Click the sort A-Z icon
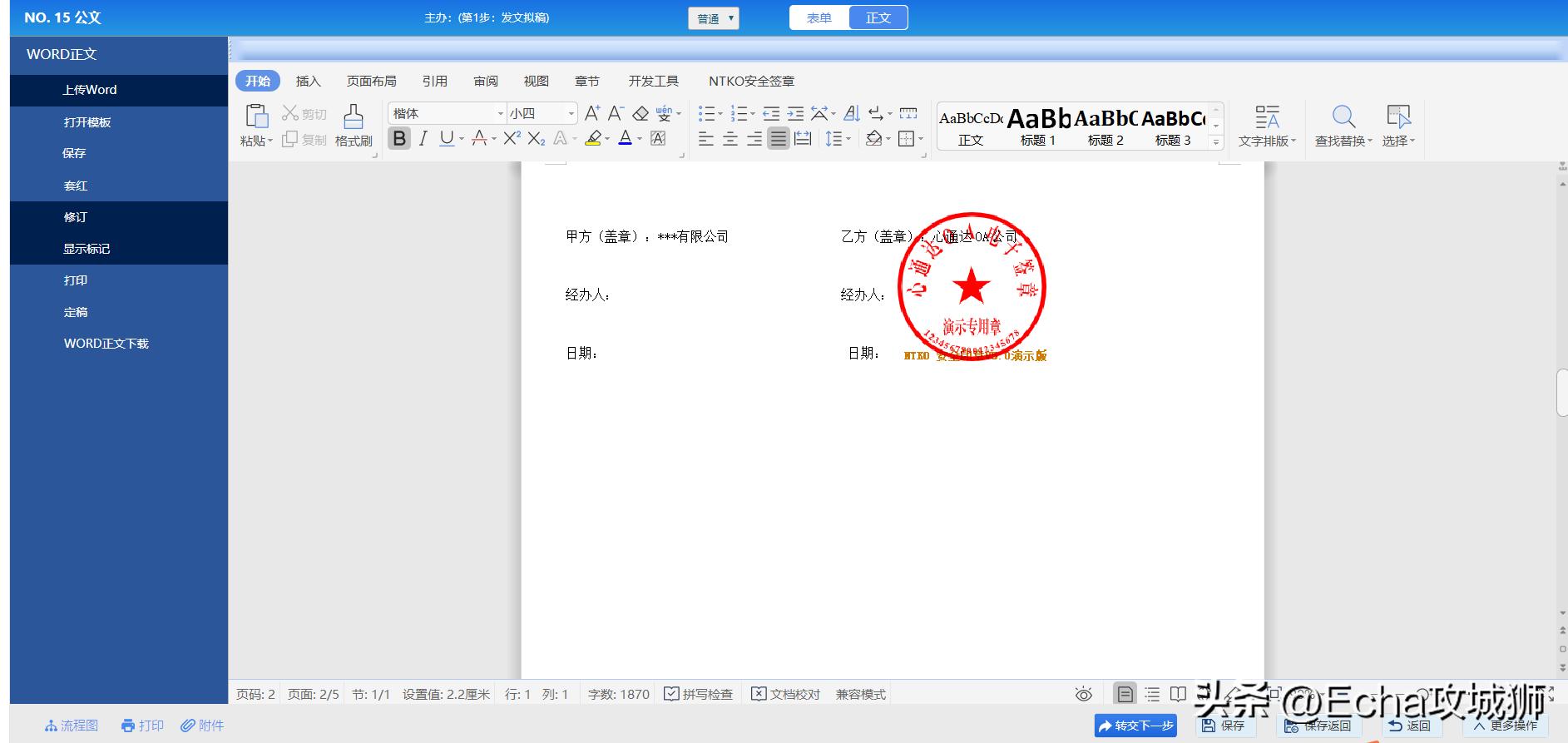 852,113
